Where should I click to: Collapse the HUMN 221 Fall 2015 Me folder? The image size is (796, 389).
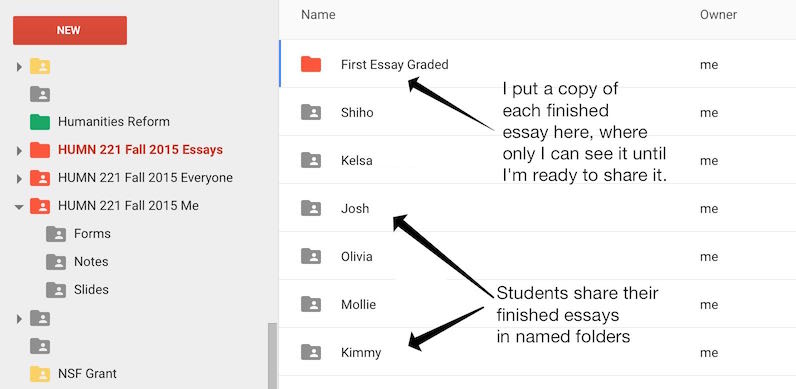click(19, 207)
